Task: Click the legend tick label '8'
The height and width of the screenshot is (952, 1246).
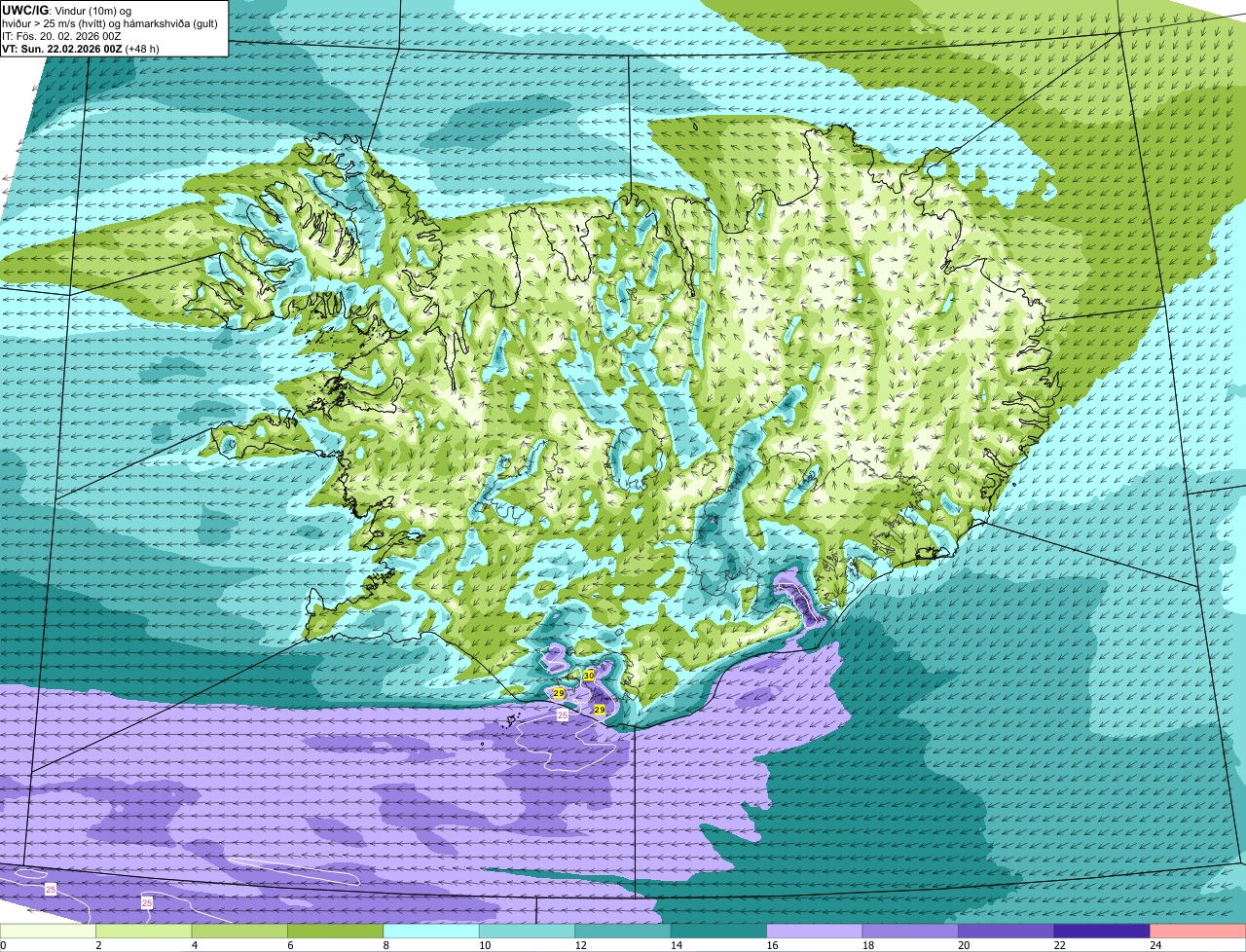Action: pyautogui.click(x=385, y=945)
